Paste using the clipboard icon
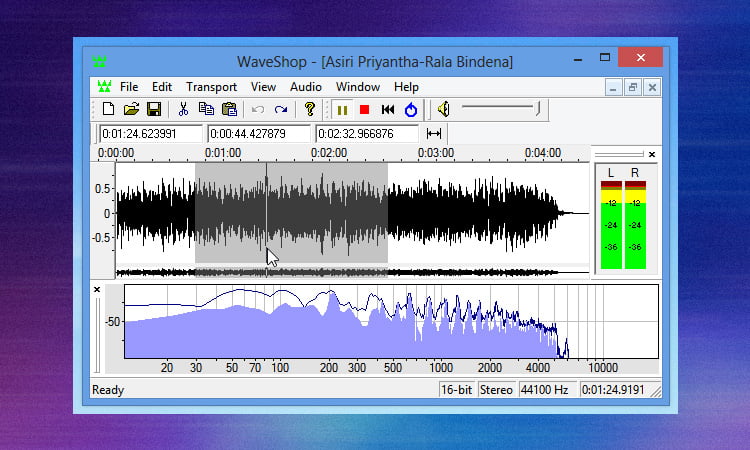 point(229,109)
